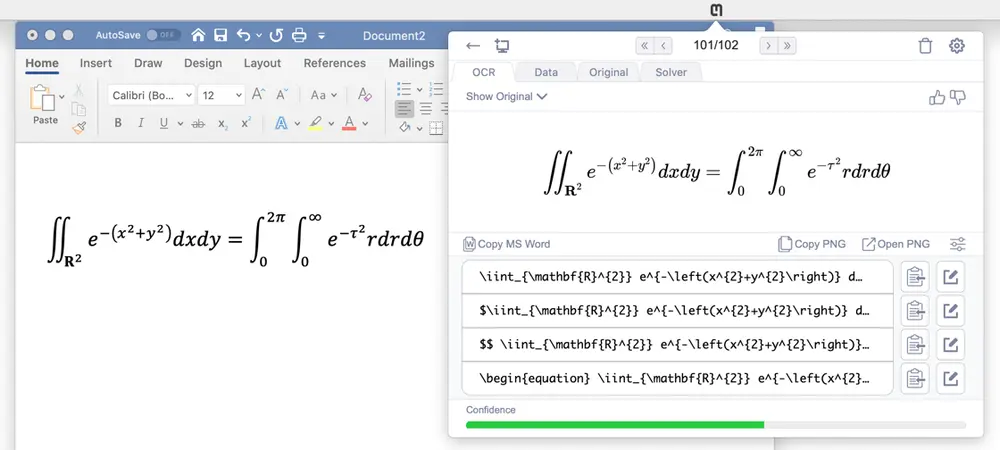Image resolution: width=1000 pixels, height=450 pixels.
Task: Open the Calibri font name dropdown
Action: click(x=151, y=96)
